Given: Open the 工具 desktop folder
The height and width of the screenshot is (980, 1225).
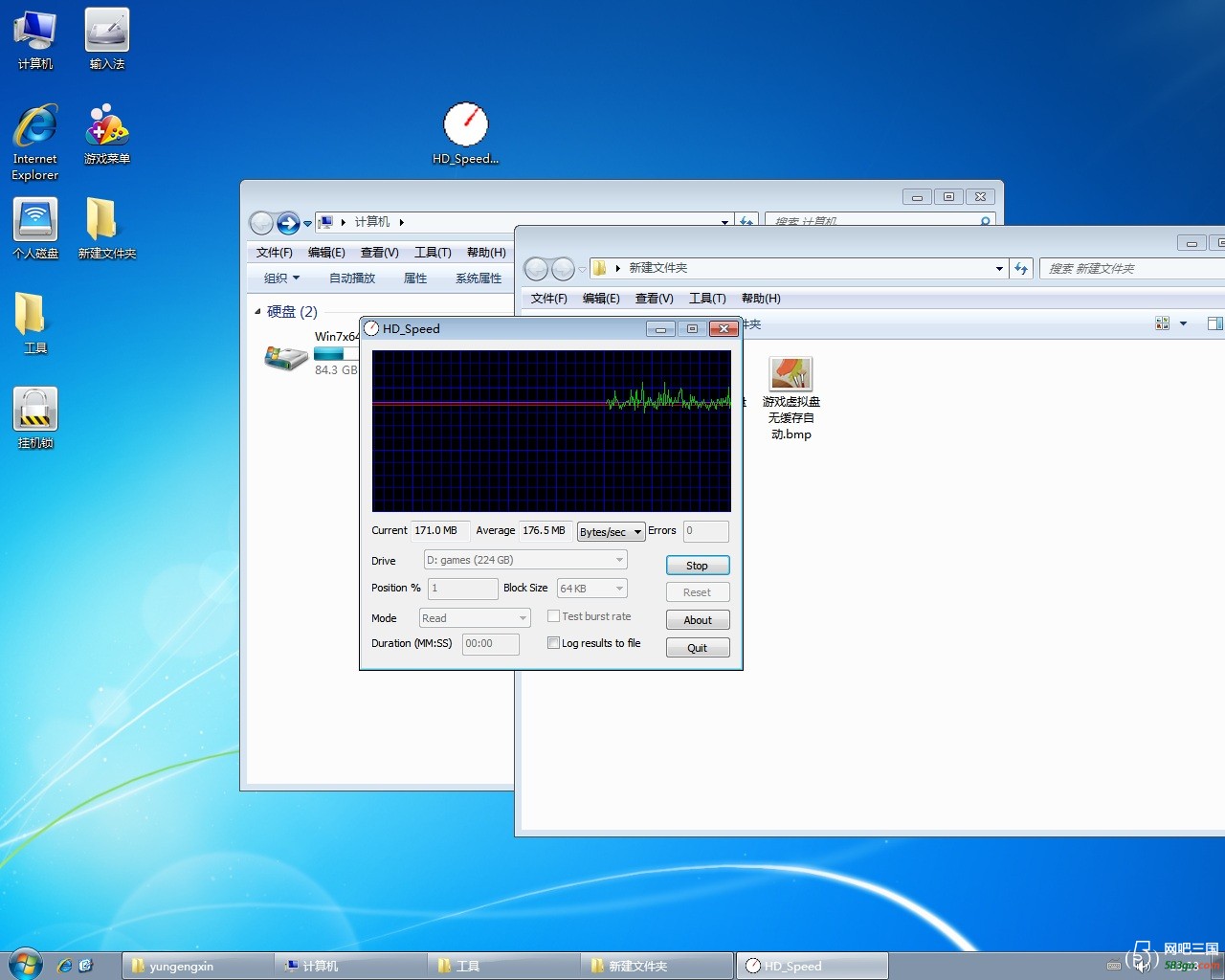Looking at the screenshot, I should 35,323.
